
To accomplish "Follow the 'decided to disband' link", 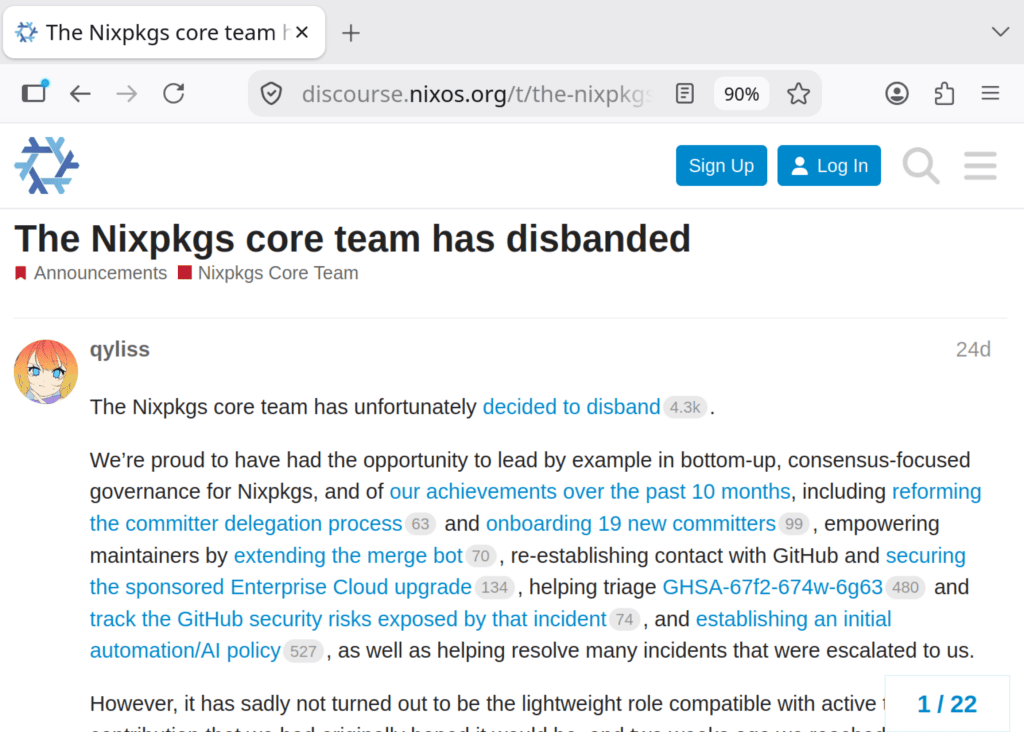I will pyautogui.click(x=571, y=407).
